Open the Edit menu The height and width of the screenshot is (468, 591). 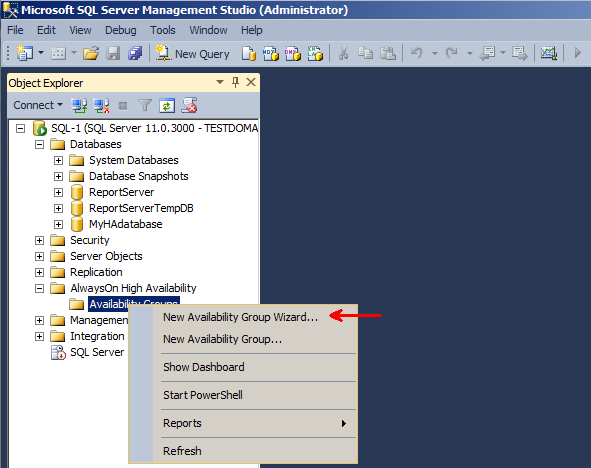[46, 30]
